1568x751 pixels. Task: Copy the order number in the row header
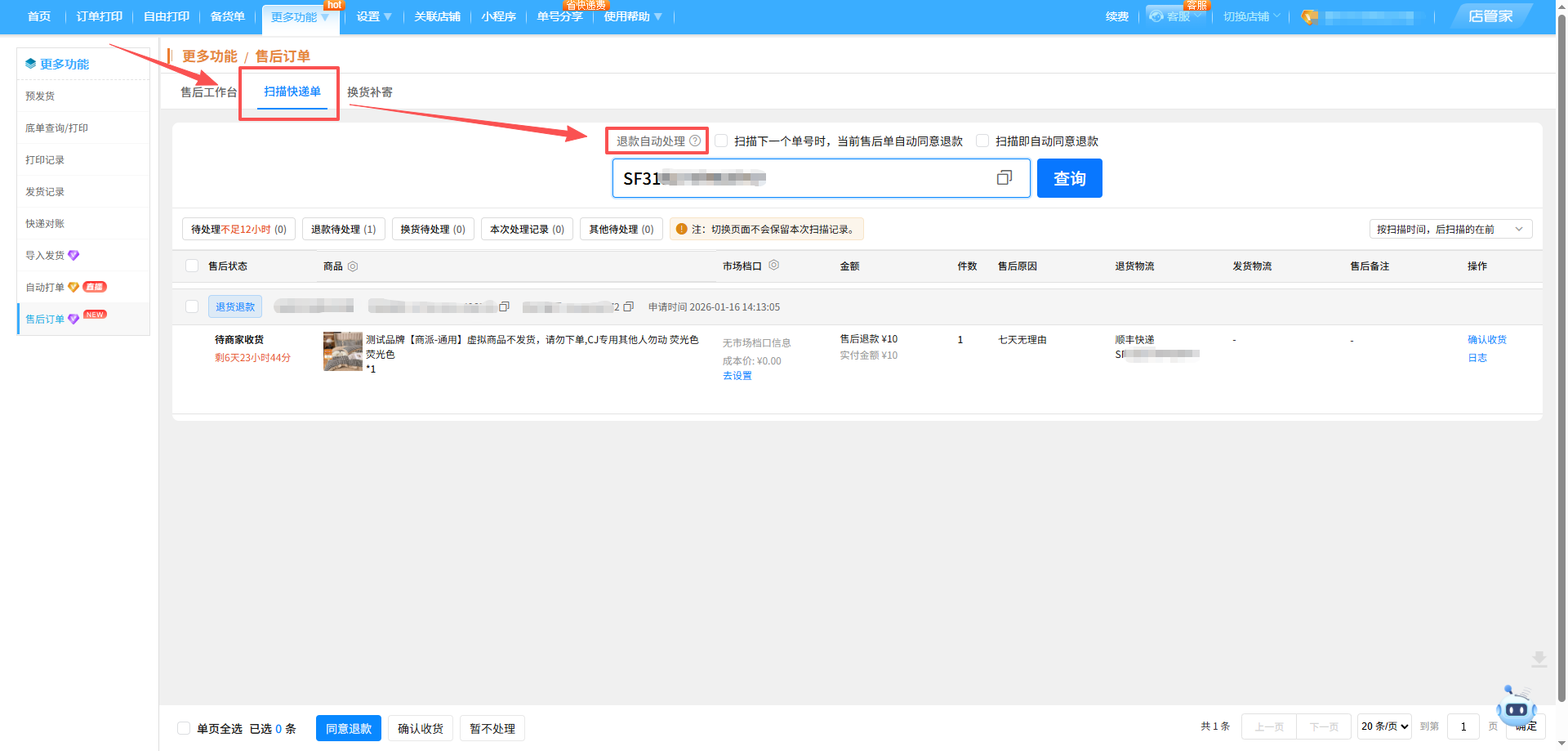click(504, 306)
